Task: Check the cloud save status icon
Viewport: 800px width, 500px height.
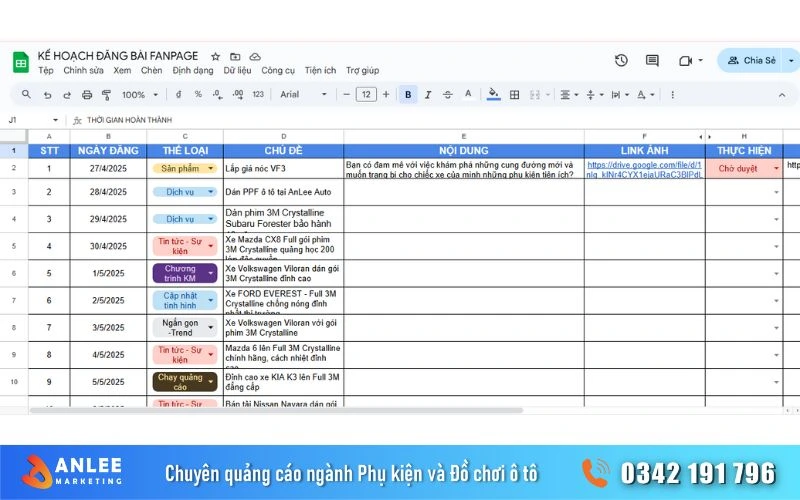Action: [x=255, y=57]
